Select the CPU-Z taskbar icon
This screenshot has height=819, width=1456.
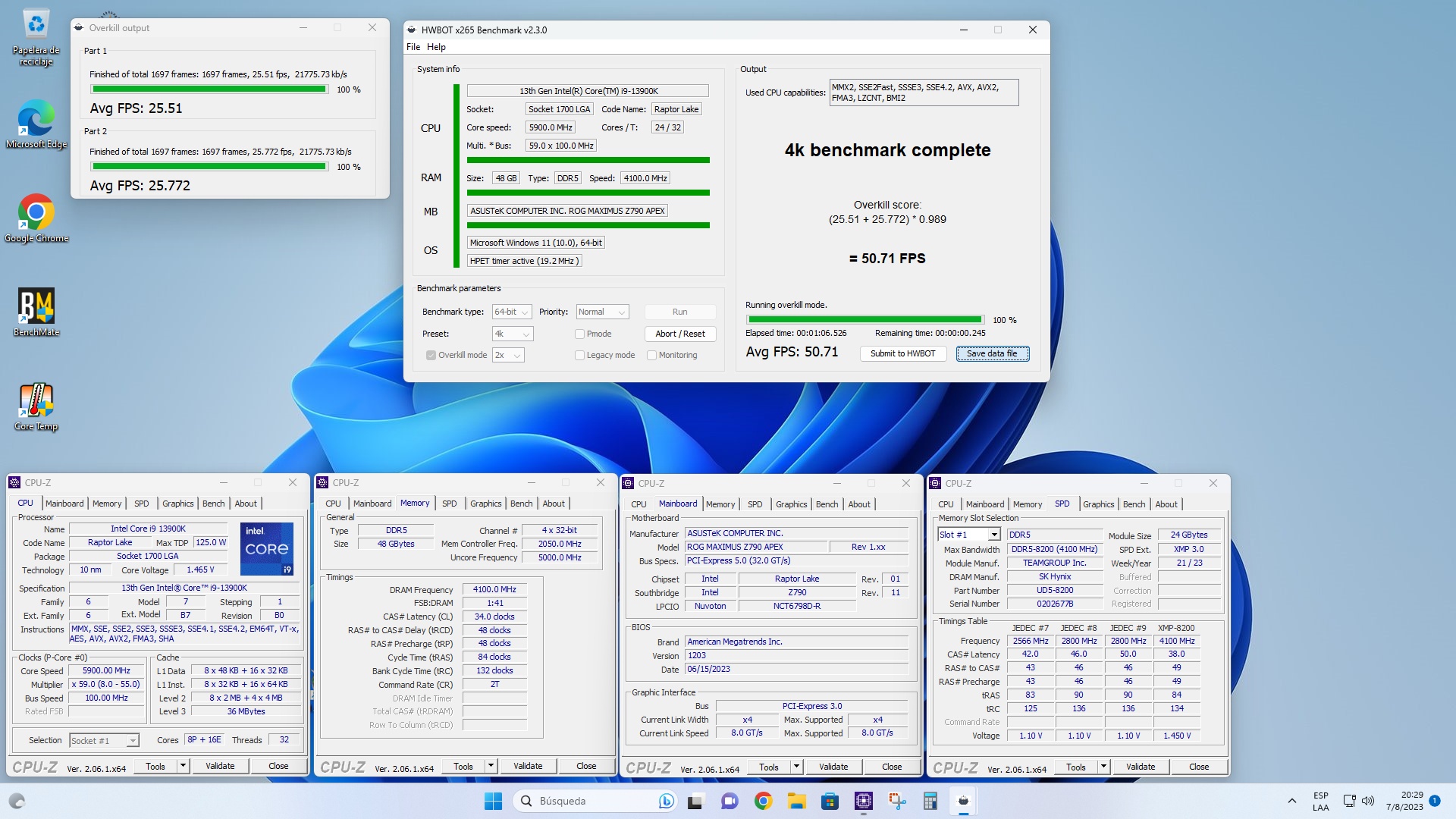pyautogui.click(x=863, y=801)
